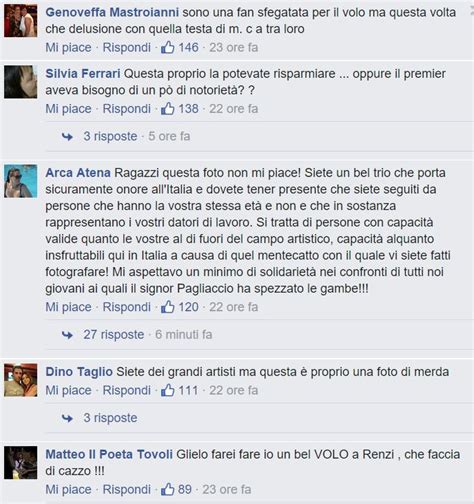The image size is (474, 504).
Task: Click thumbs-up icon showing 89 likes
Action: (x=167, y=489)
